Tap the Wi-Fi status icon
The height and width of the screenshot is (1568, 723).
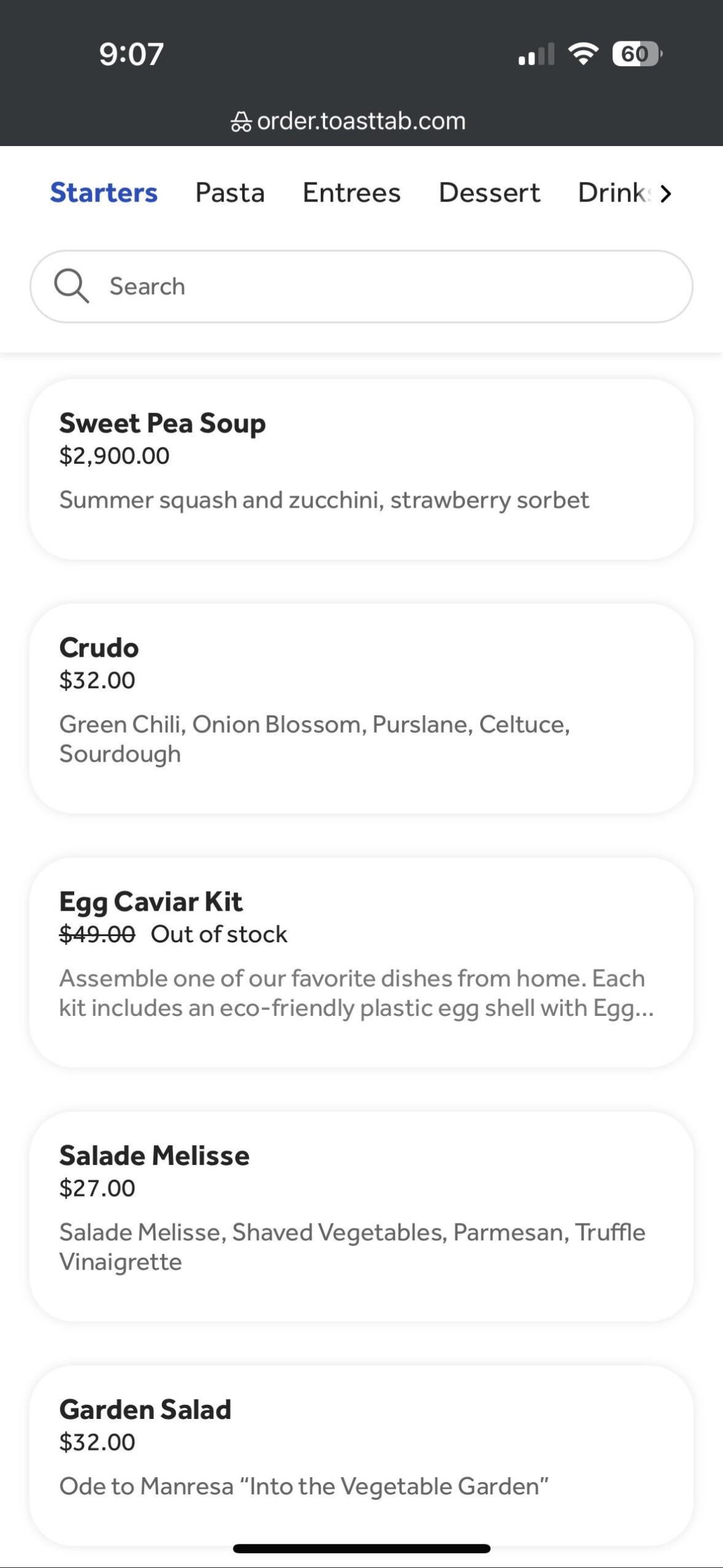point(583,54)
